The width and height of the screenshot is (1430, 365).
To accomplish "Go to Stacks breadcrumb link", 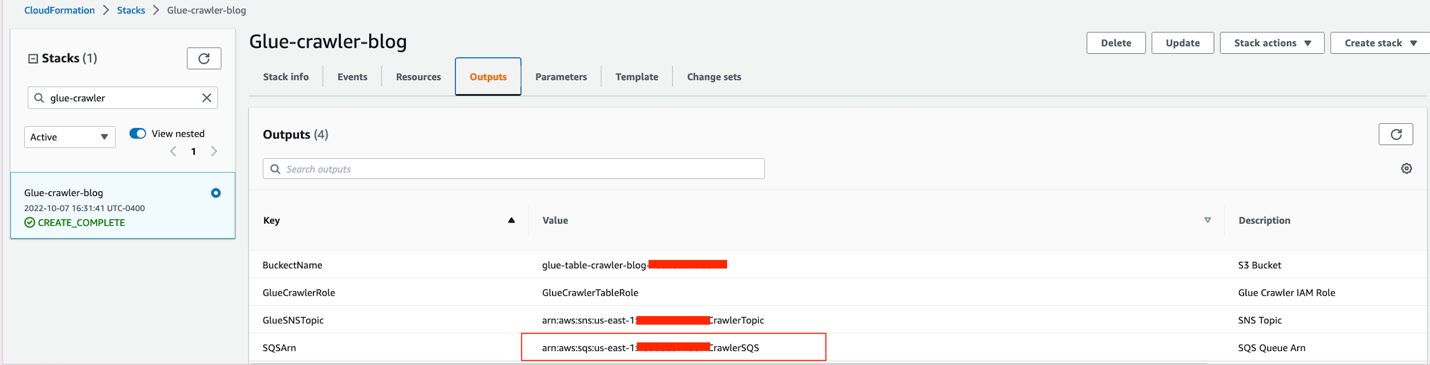I will pyautogui.click(x=131, y=10).
